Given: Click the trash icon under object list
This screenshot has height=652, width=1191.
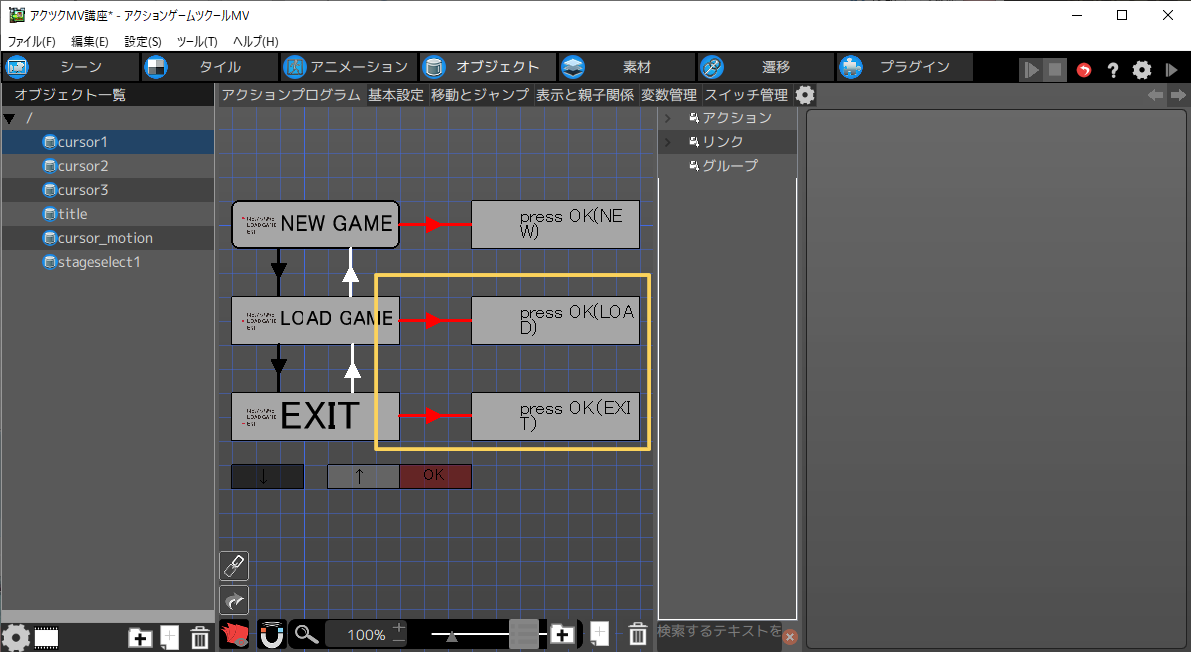Looking at the screenshot, I should pos(199,637).
